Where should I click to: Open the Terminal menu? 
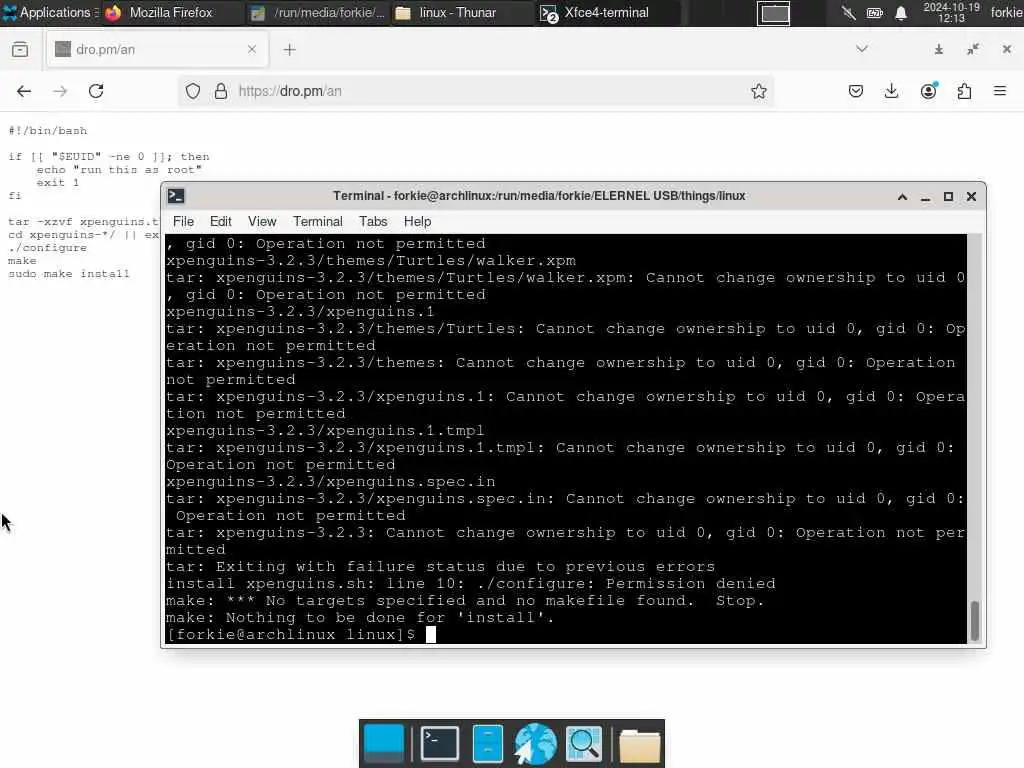point(317,221)
